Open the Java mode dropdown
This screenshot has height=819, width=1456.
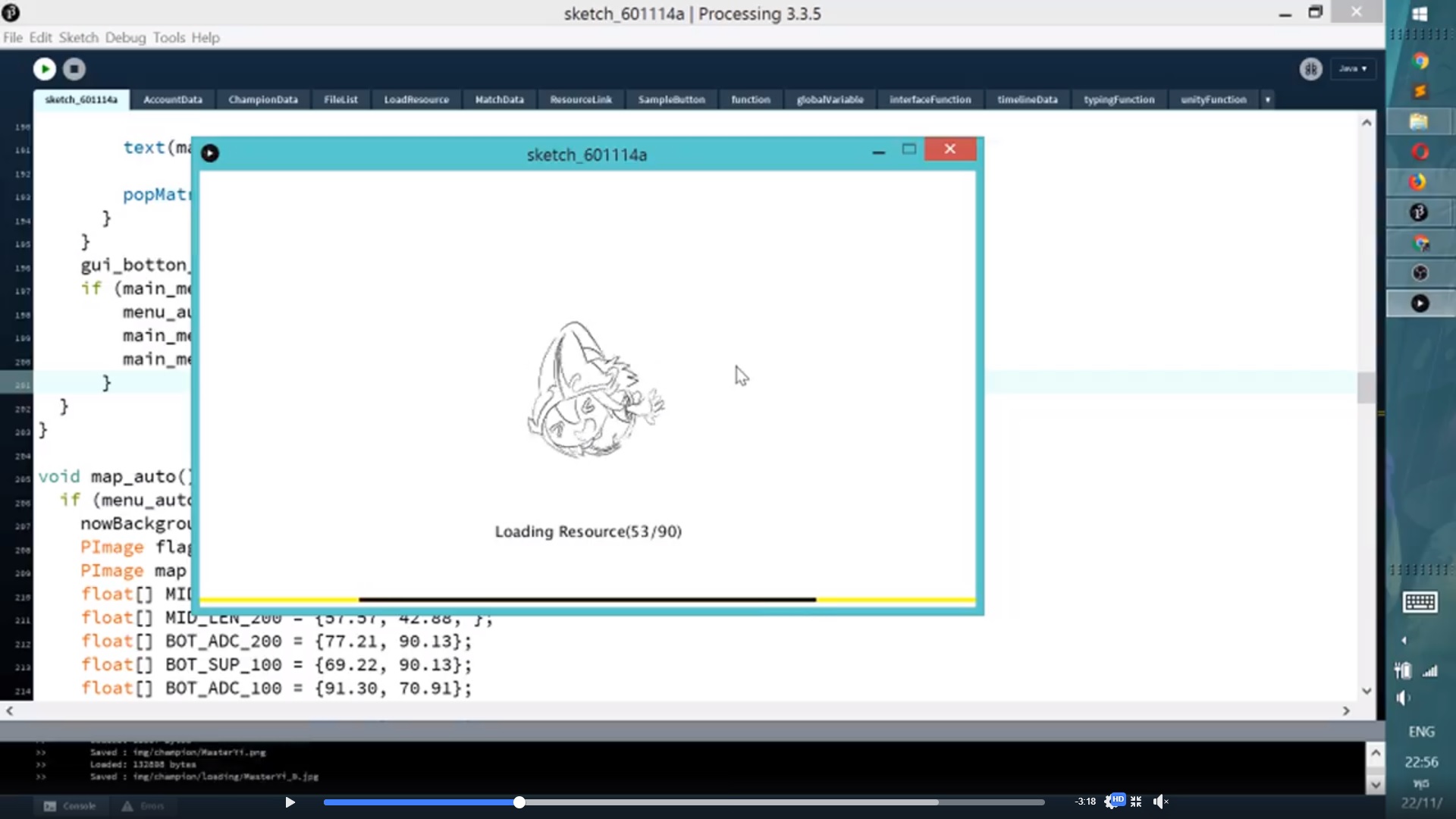click(1353, 69)
